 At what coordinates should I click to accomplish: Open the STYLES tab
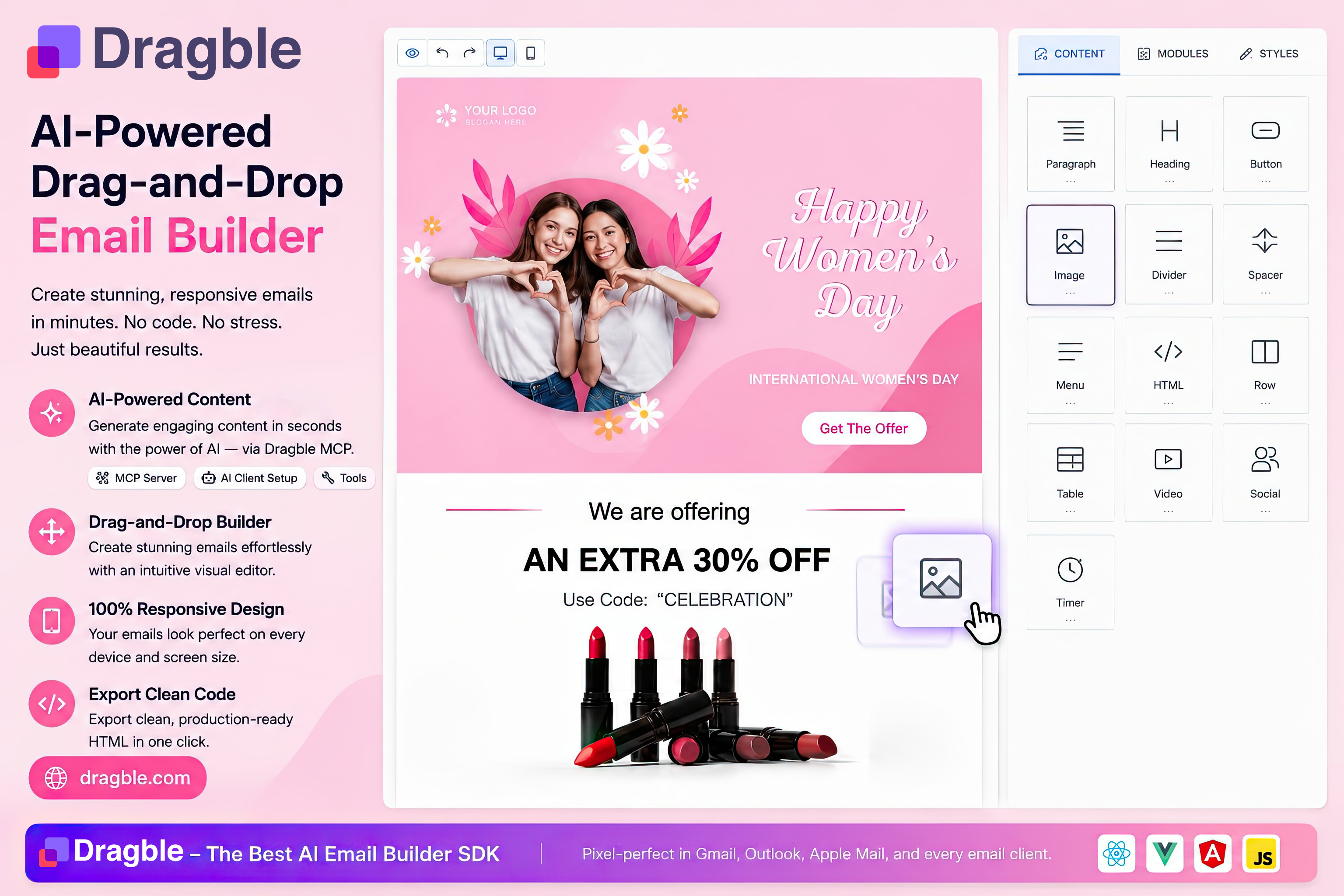click(x=1269, y=54)
